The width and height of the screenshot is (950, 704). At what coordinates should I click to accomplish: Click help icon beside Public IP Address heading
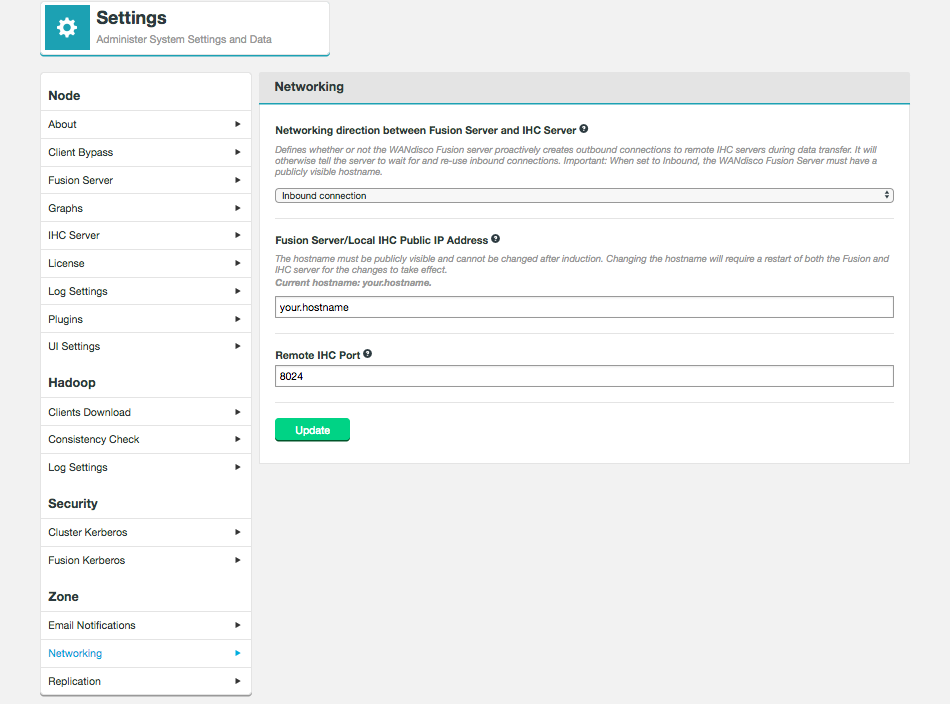pos(496,239)
